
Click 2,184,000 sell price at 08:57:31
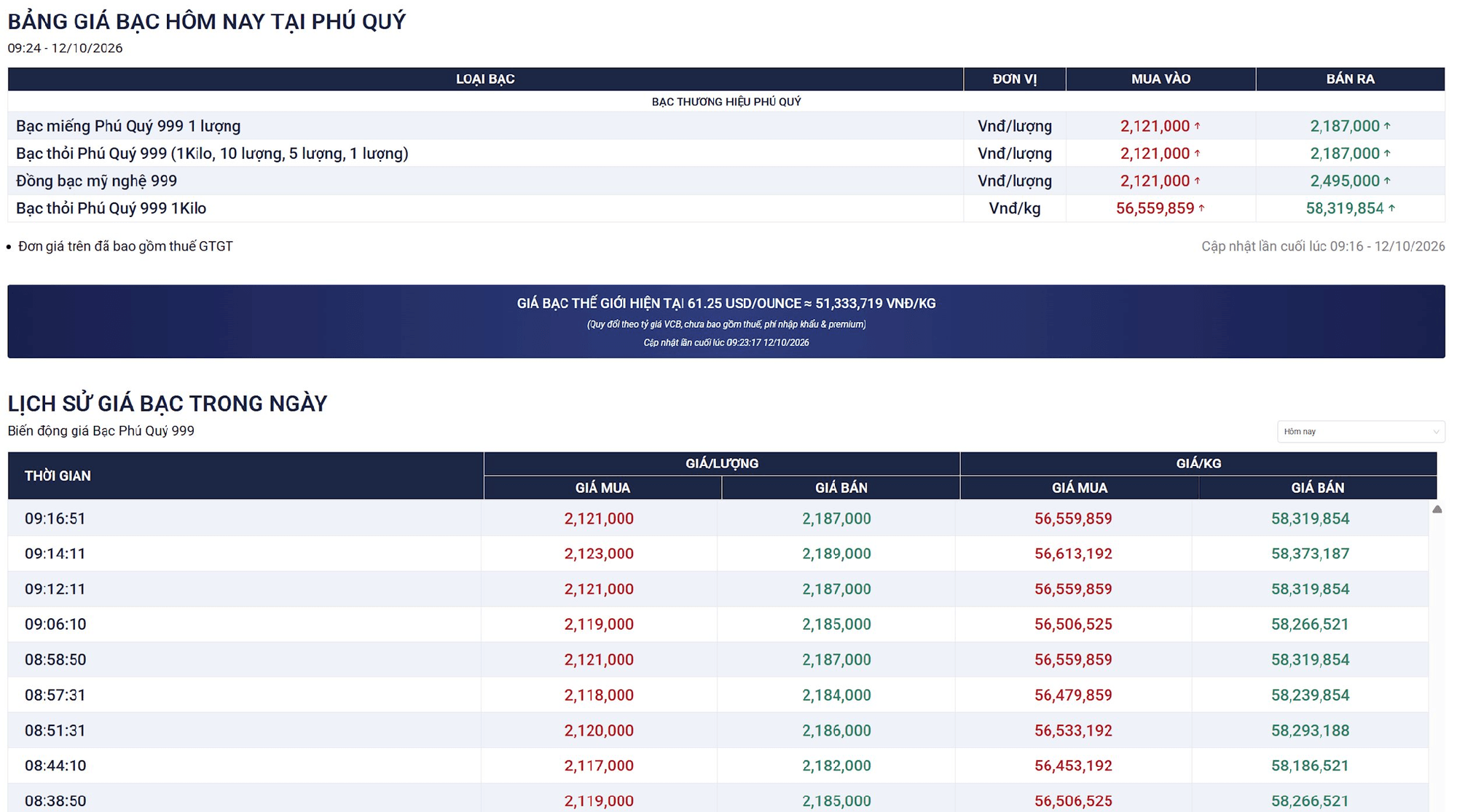(x=836, y=695)
